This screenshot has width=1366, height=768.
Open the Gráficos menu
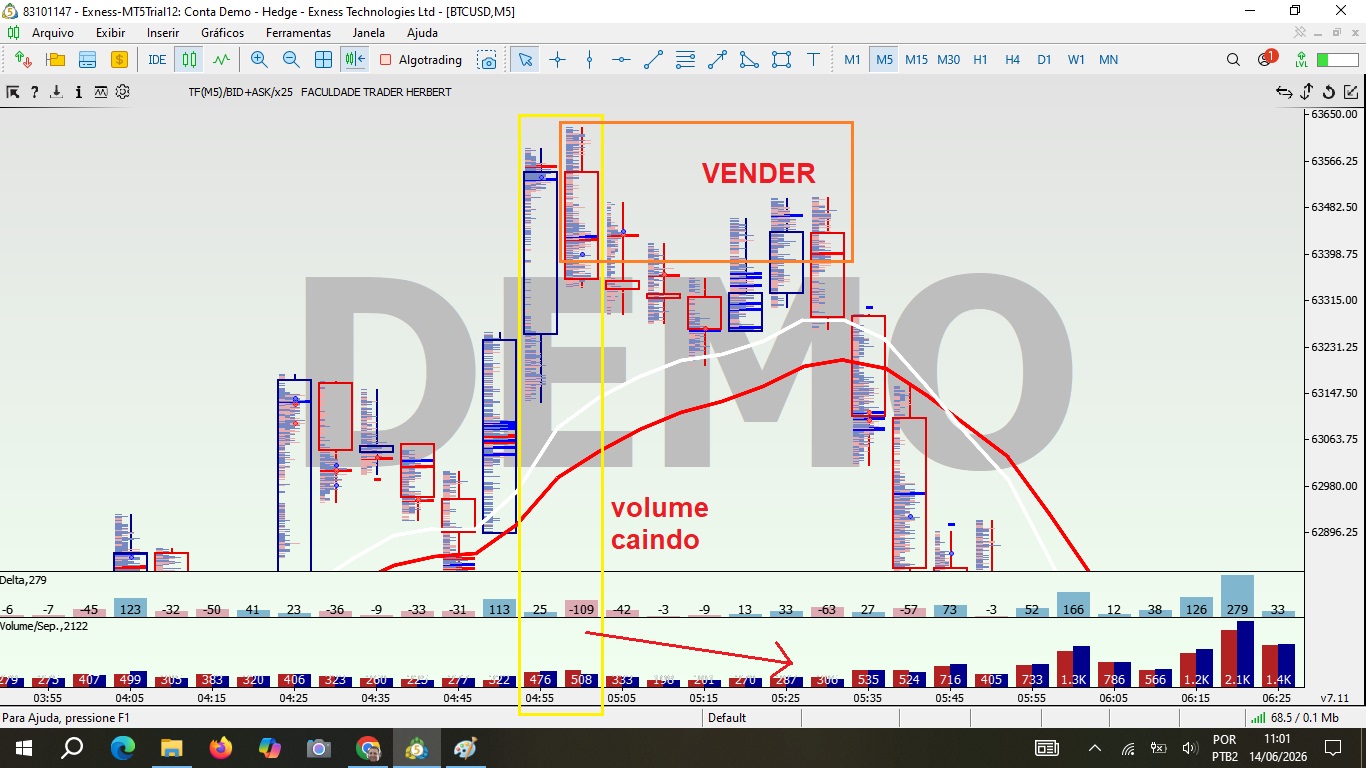[222, 33]
